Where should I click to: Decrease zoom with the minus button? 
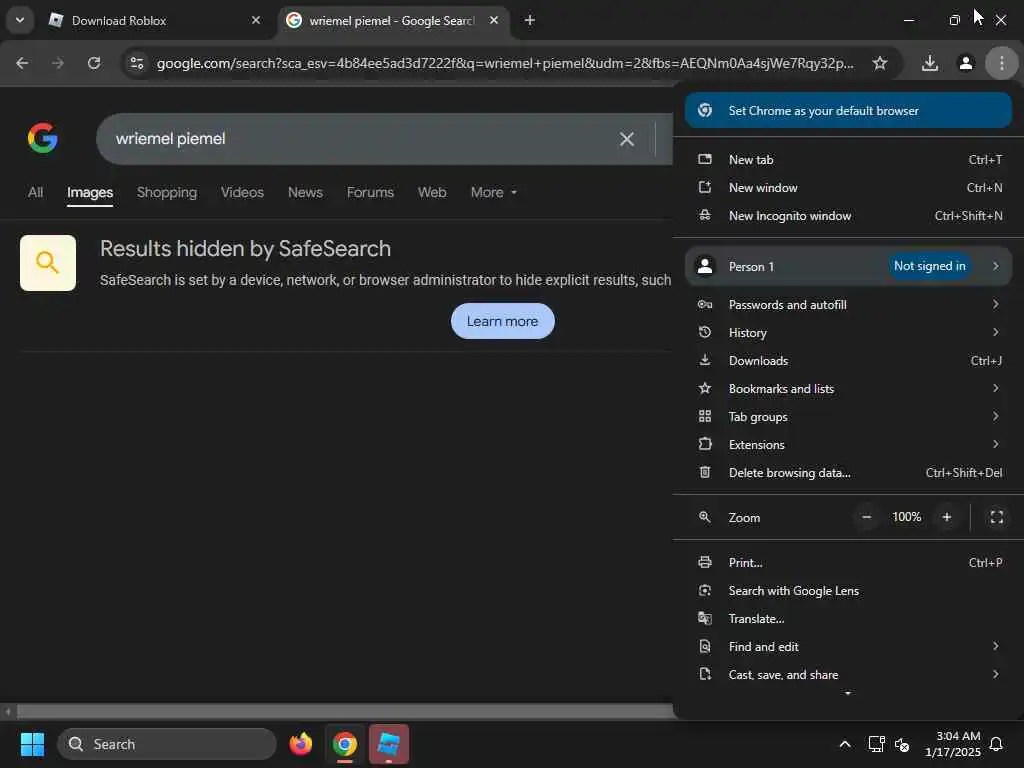pos(867,517)
